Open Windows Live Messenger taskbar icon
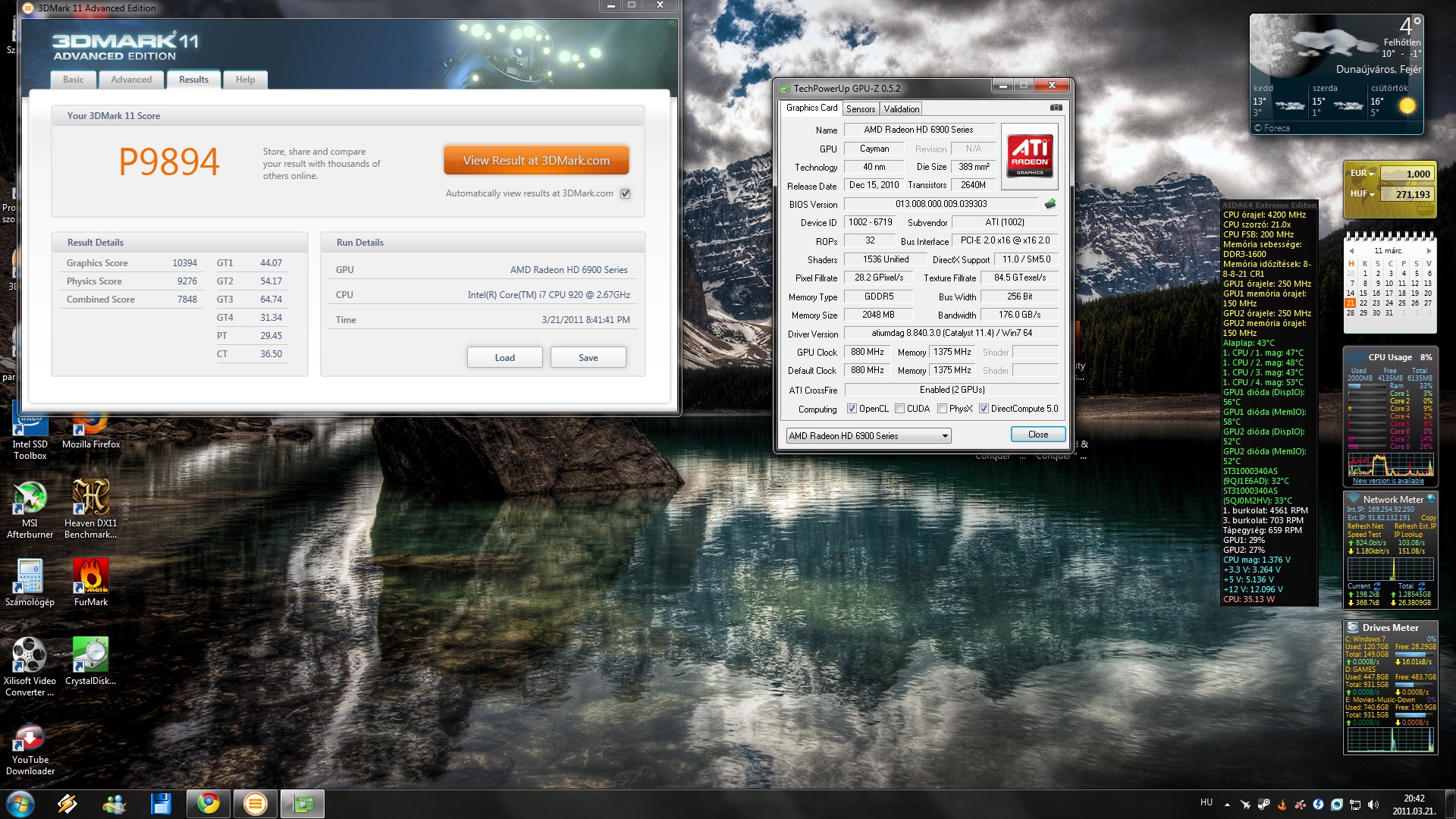 (115, 804)
